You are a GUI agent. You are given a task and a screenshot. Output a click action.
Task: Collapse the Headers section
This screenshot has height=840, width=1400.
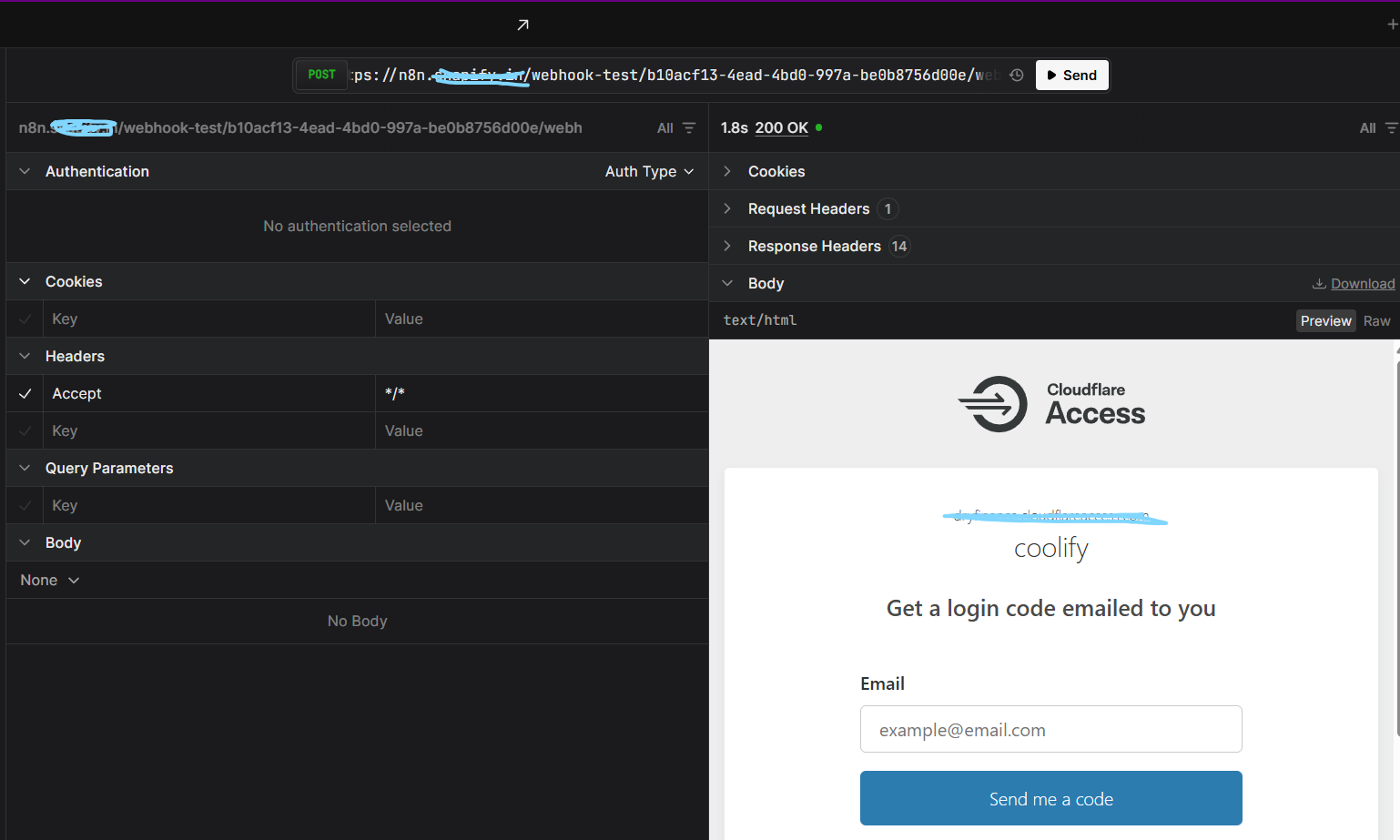click(x=25, y=356)
